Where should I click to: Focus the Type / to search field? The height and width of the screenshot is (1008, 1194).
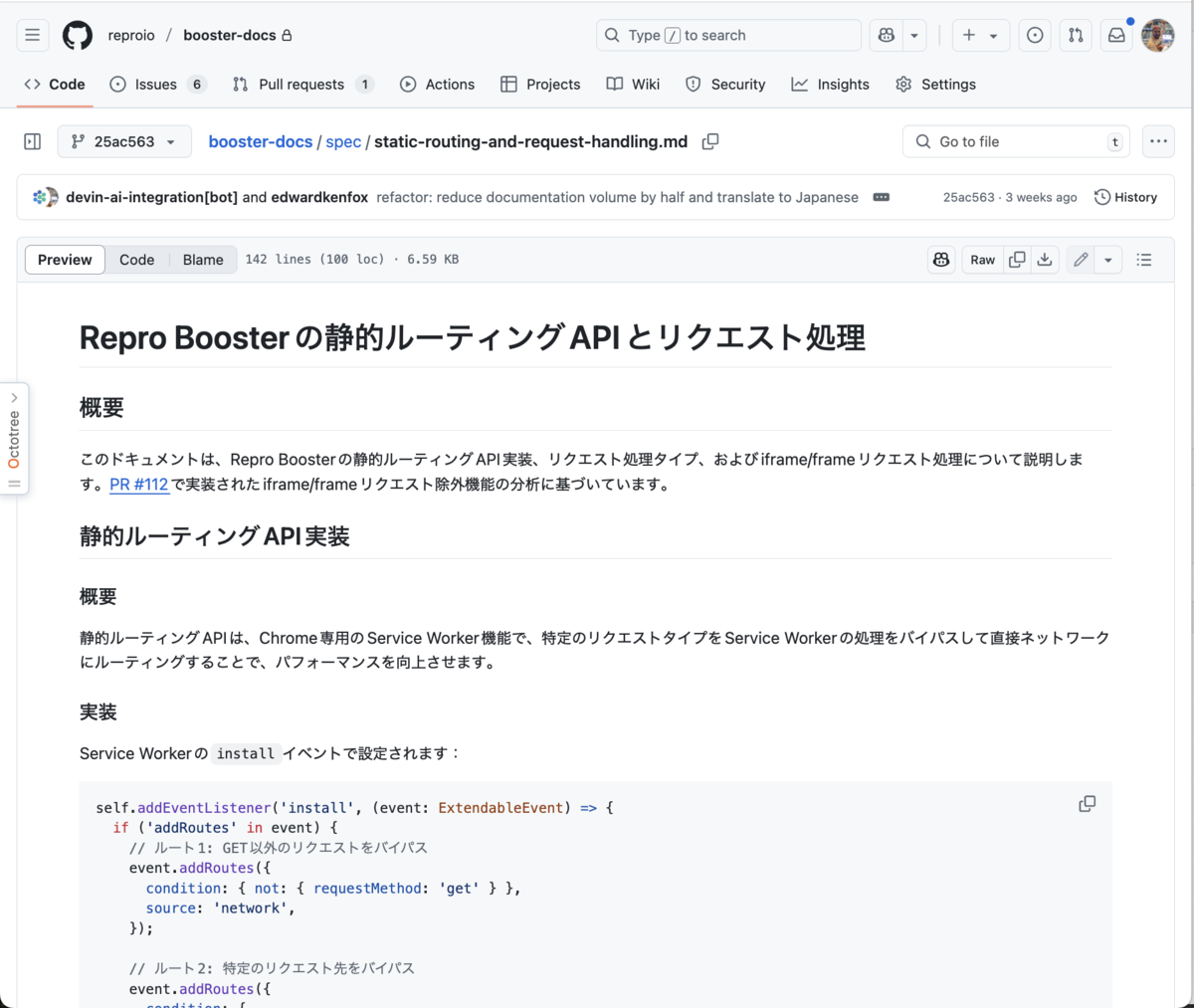(728, 35)
